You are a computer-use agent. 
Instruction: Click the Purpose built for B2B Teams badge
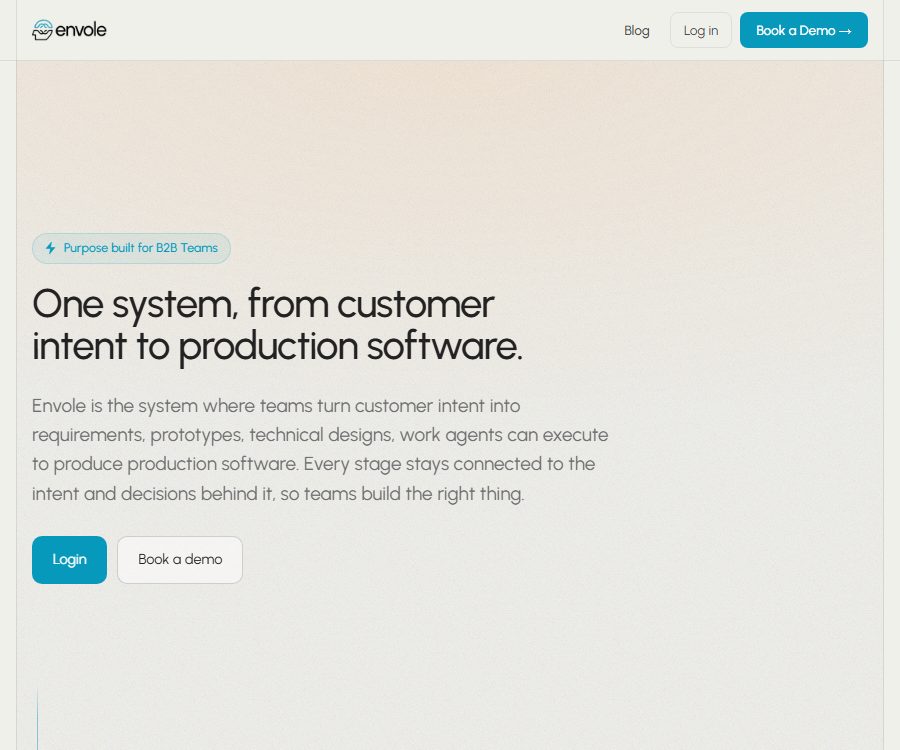click(x=131, y=248)
